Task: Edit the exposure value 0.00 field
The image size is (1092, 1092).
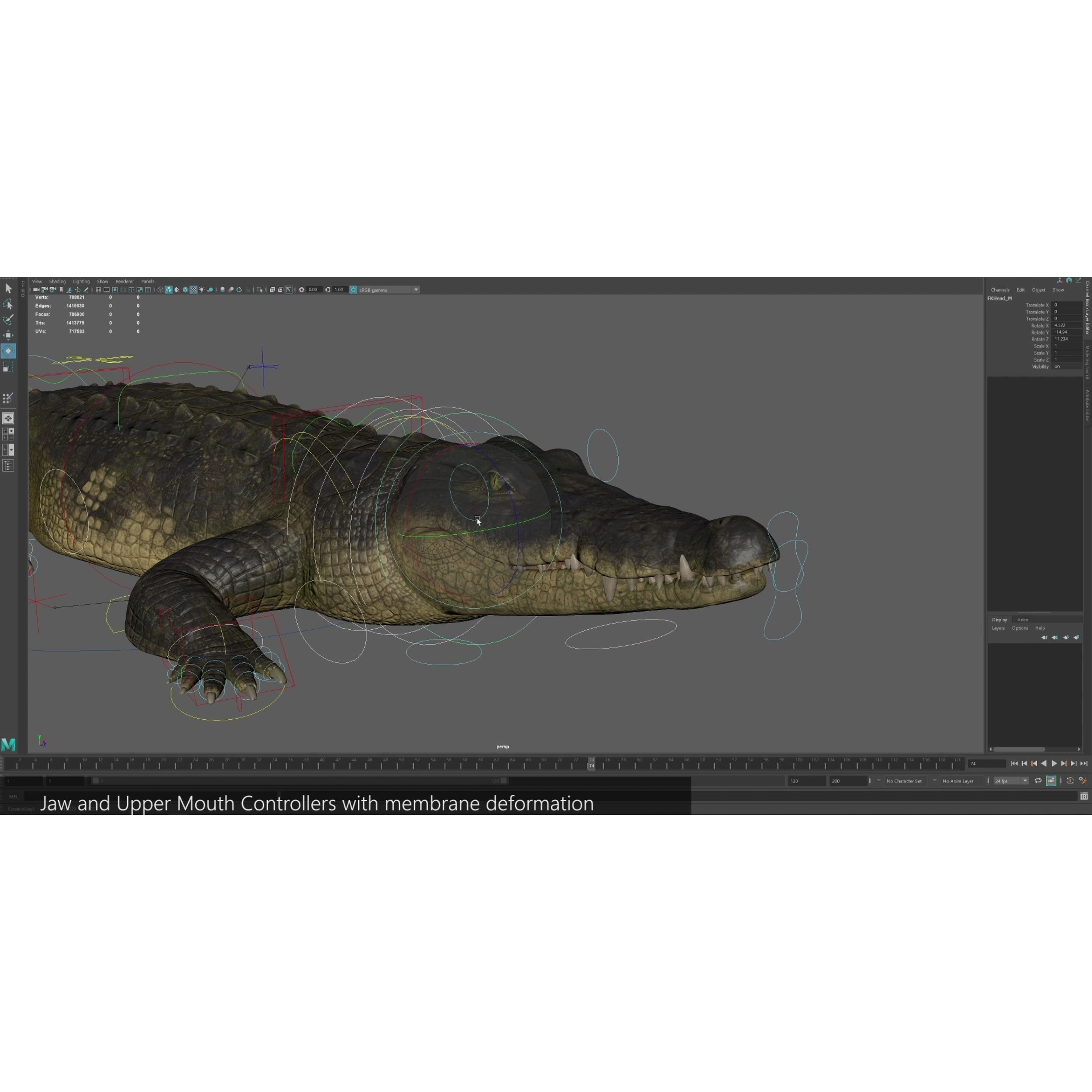Action: click(x=314, y=290)
